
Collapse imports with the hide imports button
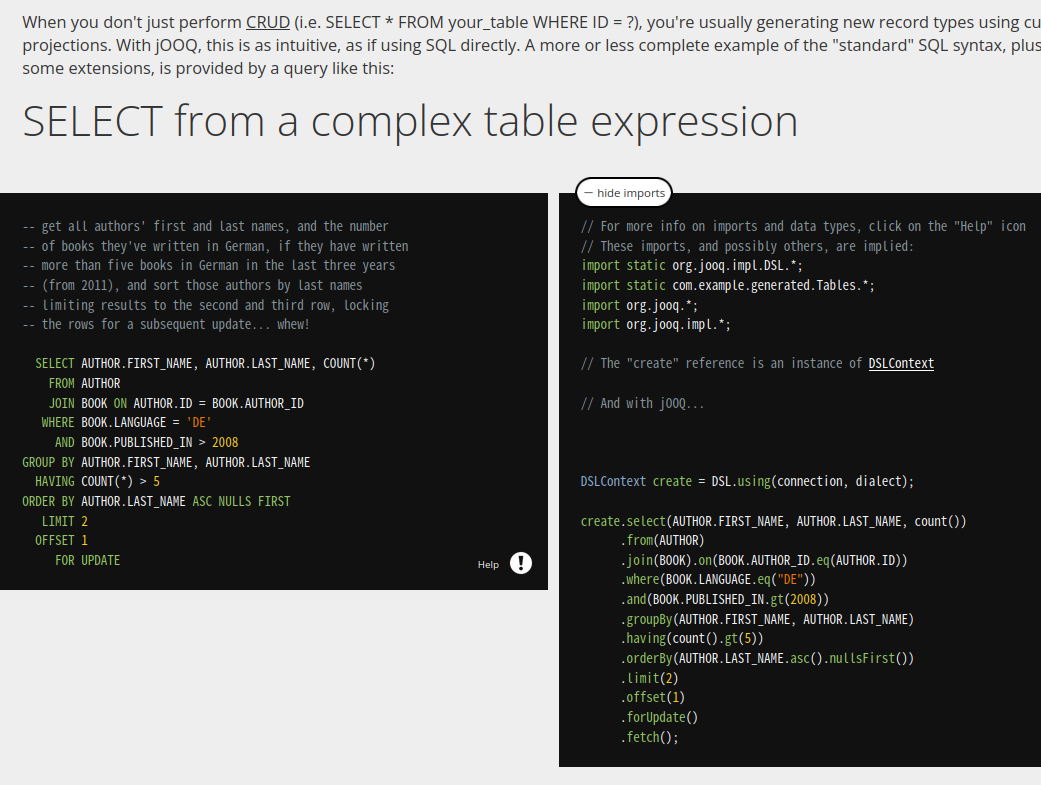[624, 193]
